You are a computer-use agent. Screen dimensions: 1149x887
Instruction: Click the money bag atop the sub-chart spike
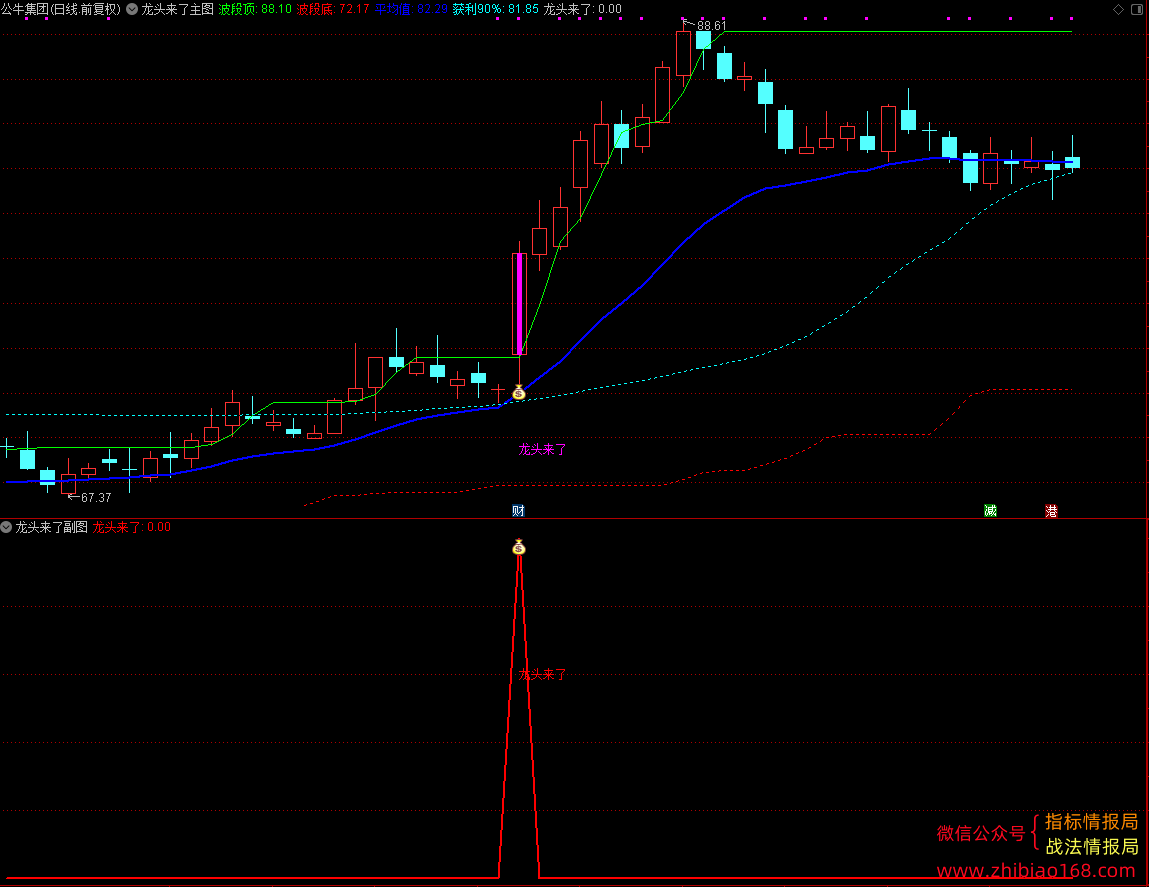[519, 547]
